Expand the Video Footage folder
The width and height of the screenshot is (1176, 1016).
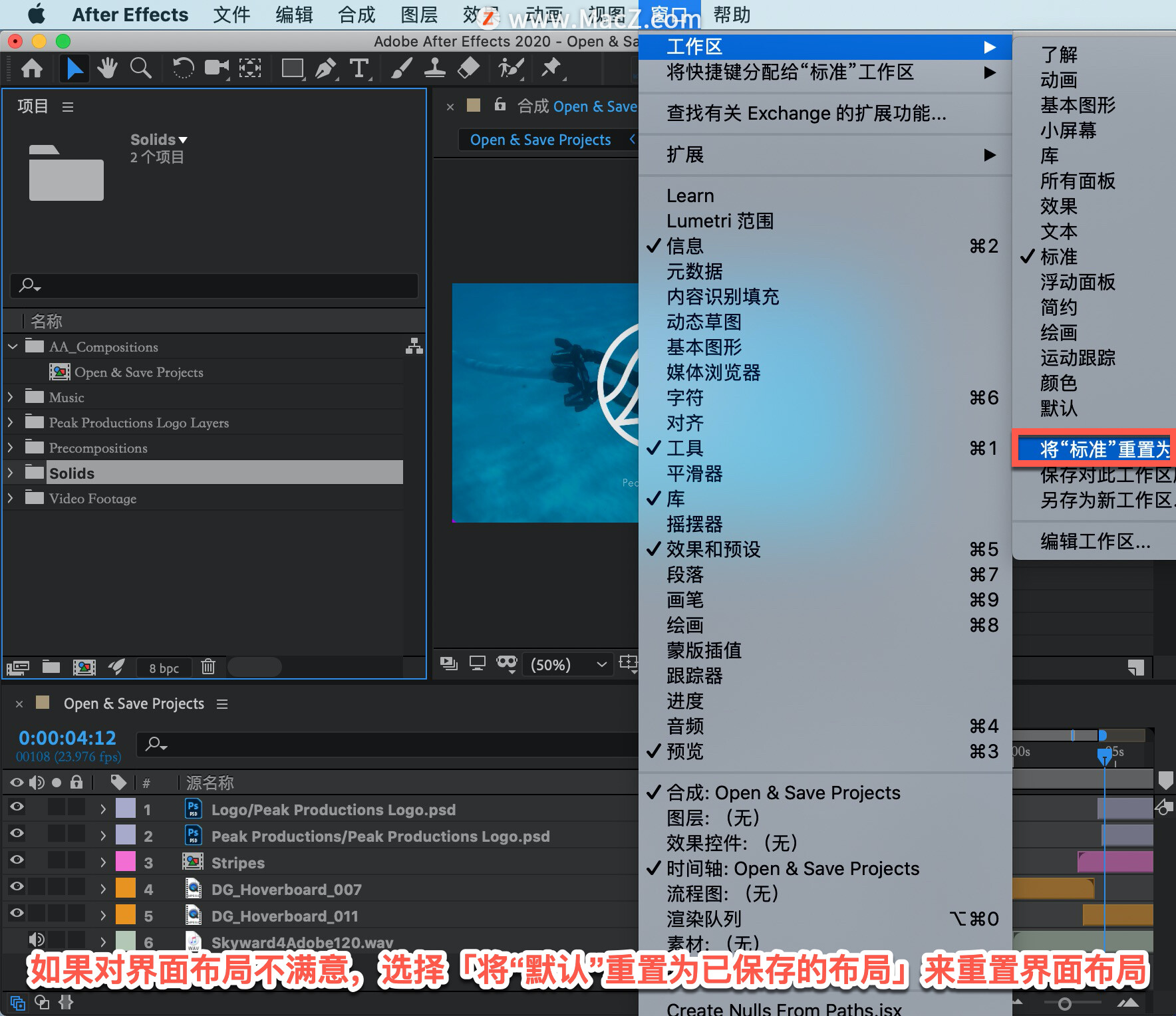point(11,498)
